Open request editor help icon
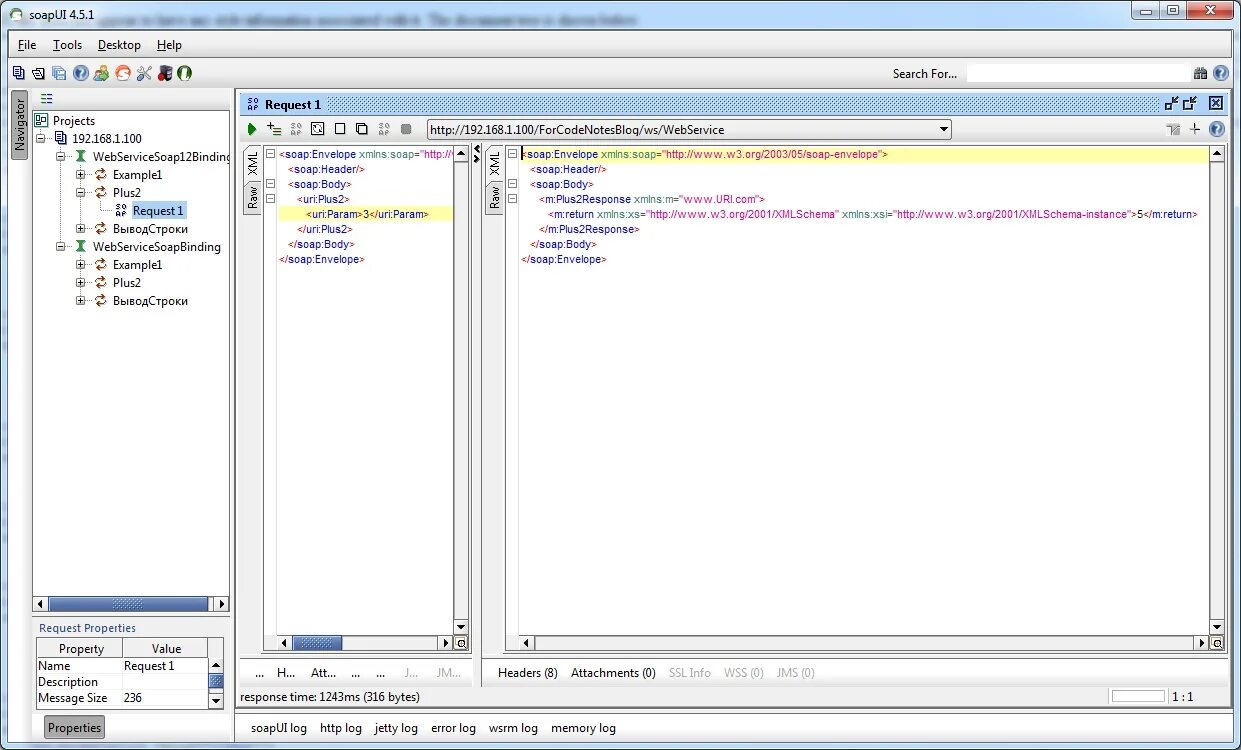Image resolution: width=1241 pixels, height=750 pixels. pos(1216,129)
